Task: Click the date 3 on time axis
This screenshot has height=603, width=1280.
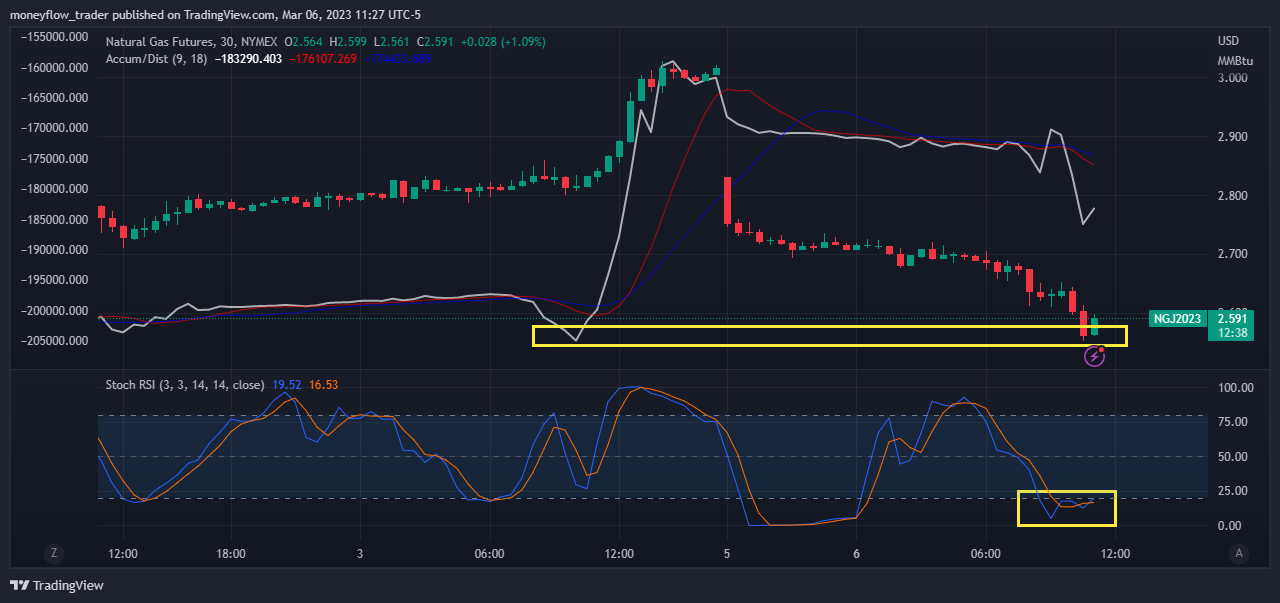Action: click(359, 553)
